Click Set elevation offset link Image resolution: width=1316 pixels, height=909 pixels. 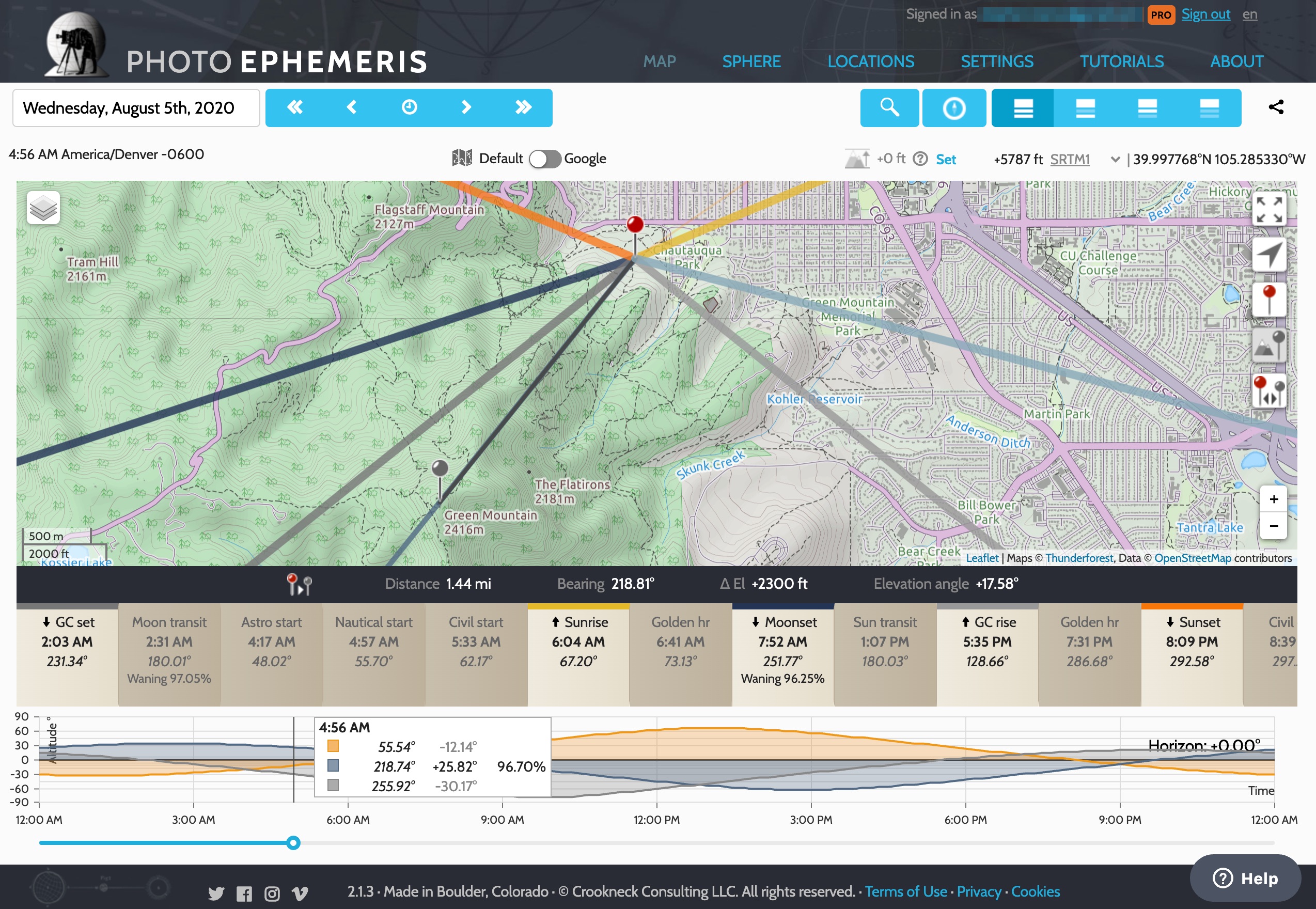tap(945, 160)
